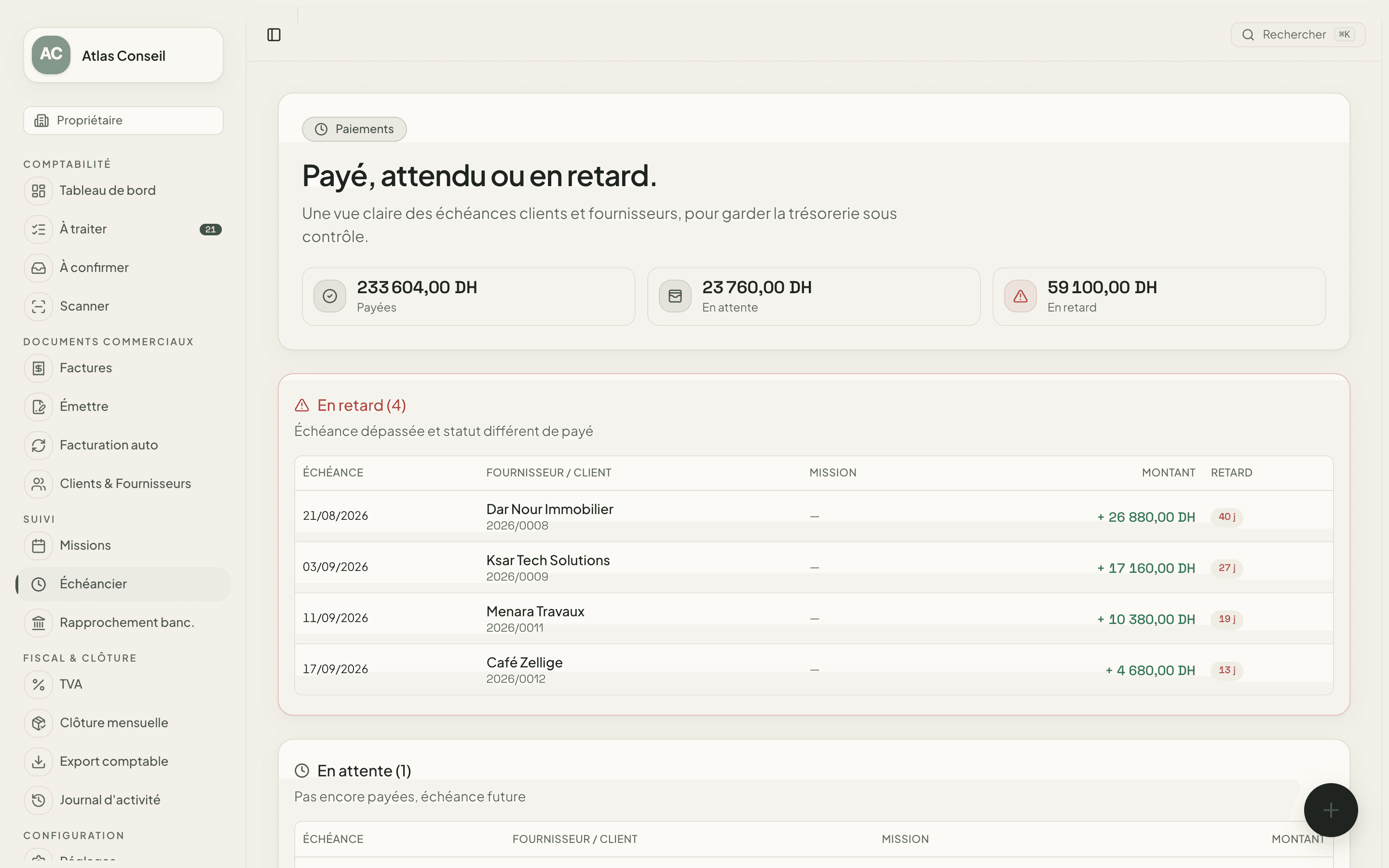Go to the TVA menu item
Screen dimensions: 1389x868
(x=123, y=684)
